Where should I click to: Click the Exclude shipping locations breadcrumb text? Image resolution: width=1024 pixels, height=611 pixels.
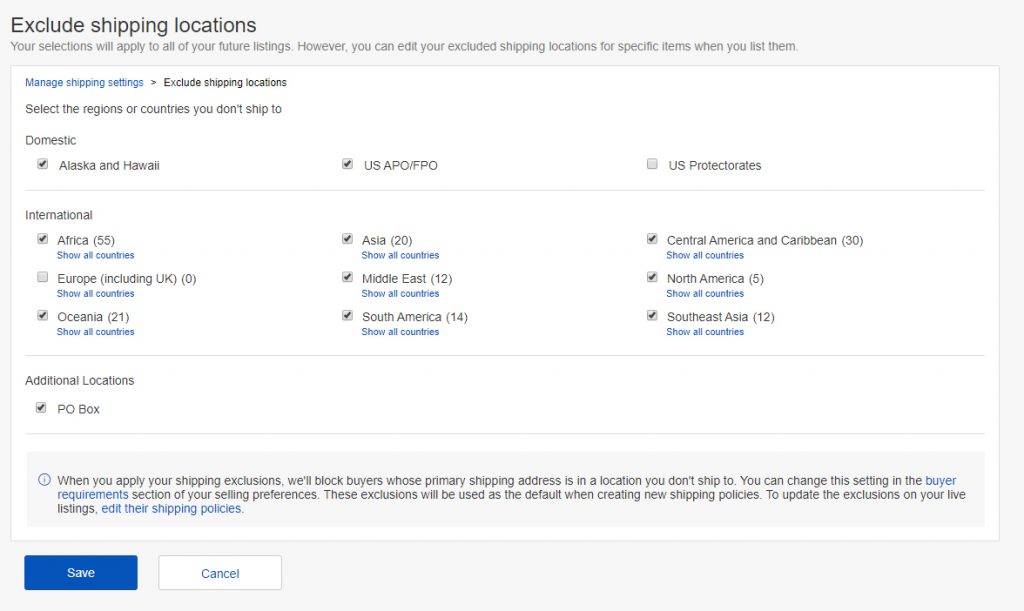(225, 82)
